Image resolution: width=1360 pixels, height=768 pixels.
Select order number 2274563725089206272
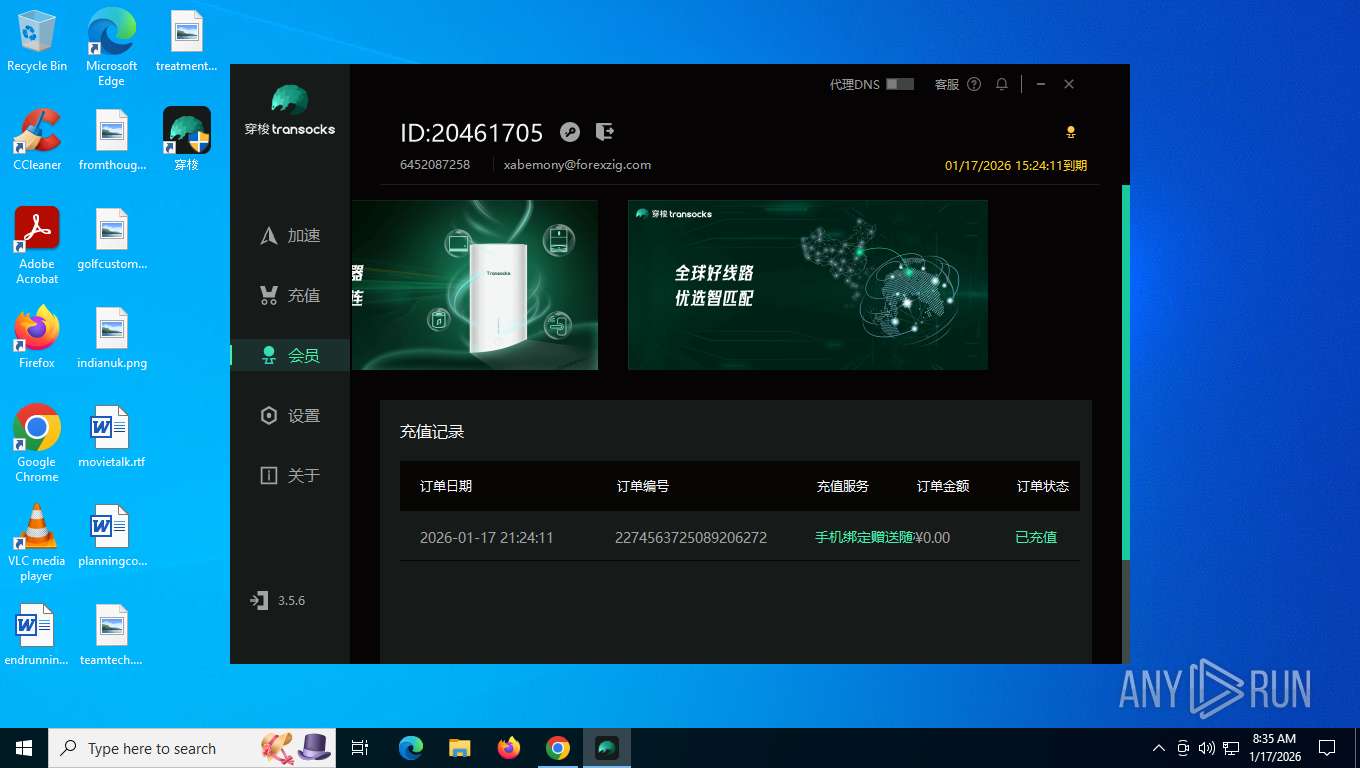tap(691, 537)
